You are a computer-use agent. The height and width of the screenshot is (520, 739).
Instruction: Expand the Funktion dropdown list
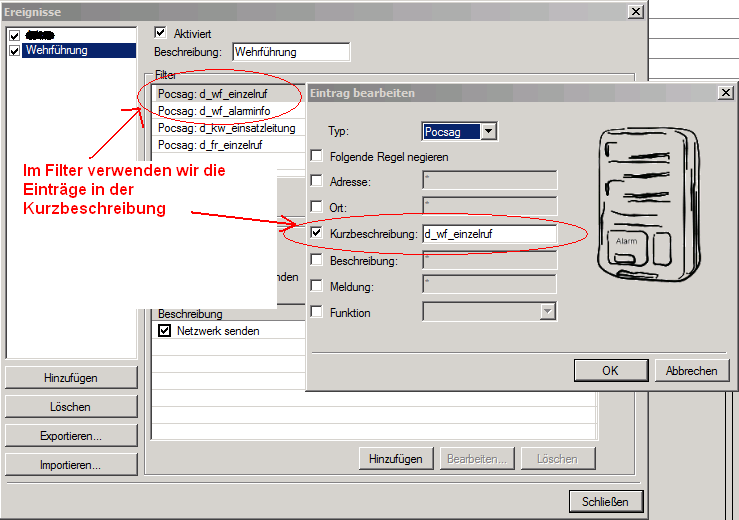547,312
